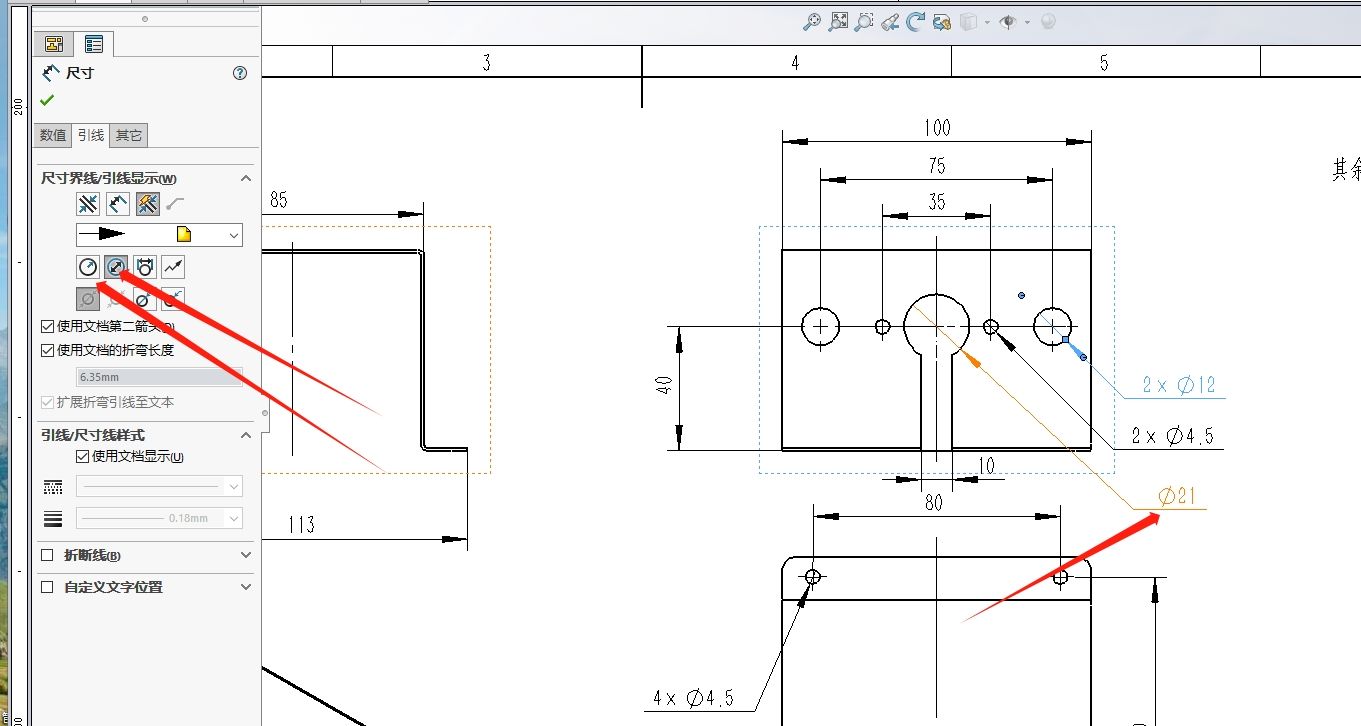Click the Zoom to Area toolbar icon
1361x726 pixels.
click(864, 21)
